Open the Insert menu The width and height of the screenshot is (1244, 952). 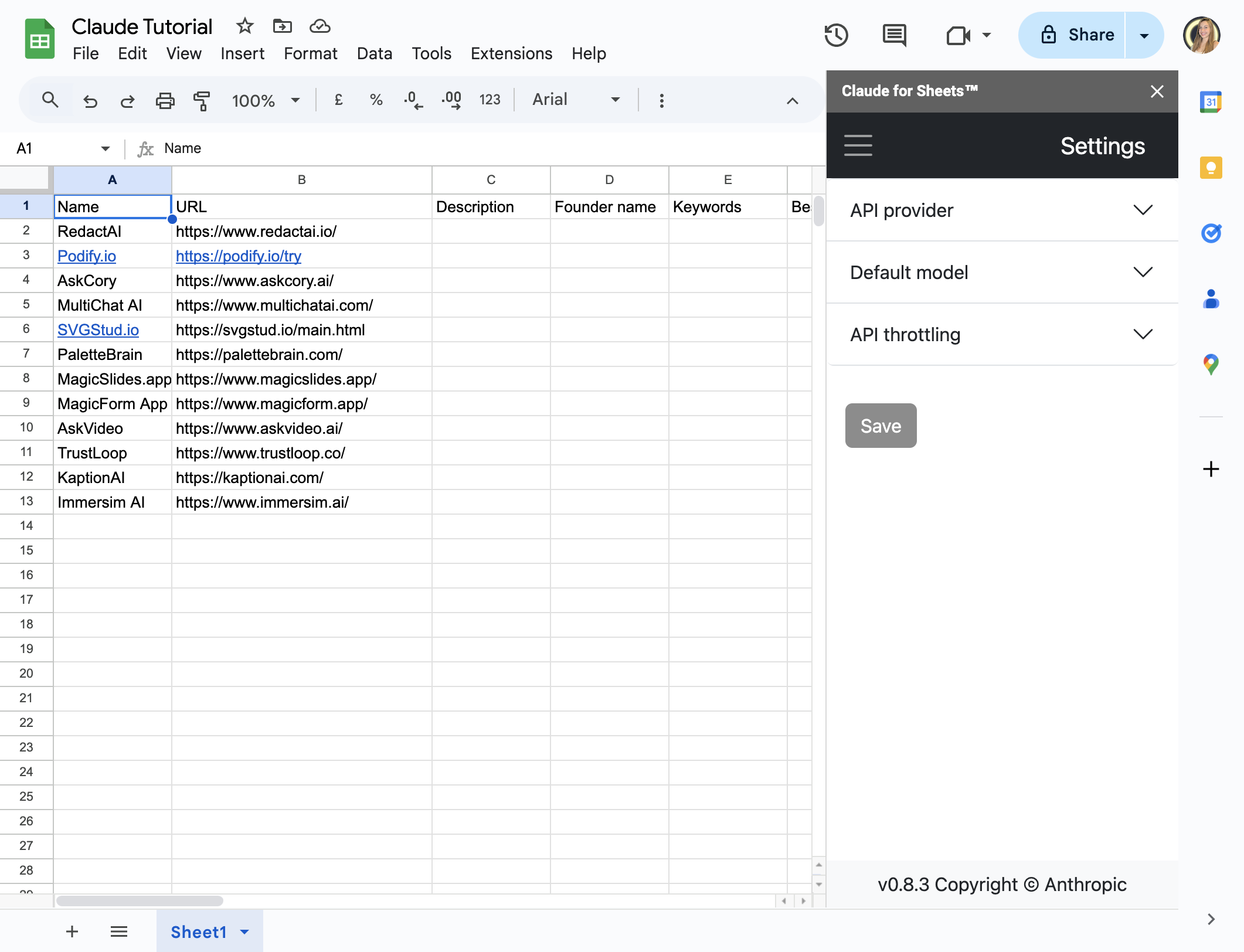(242, 54)
